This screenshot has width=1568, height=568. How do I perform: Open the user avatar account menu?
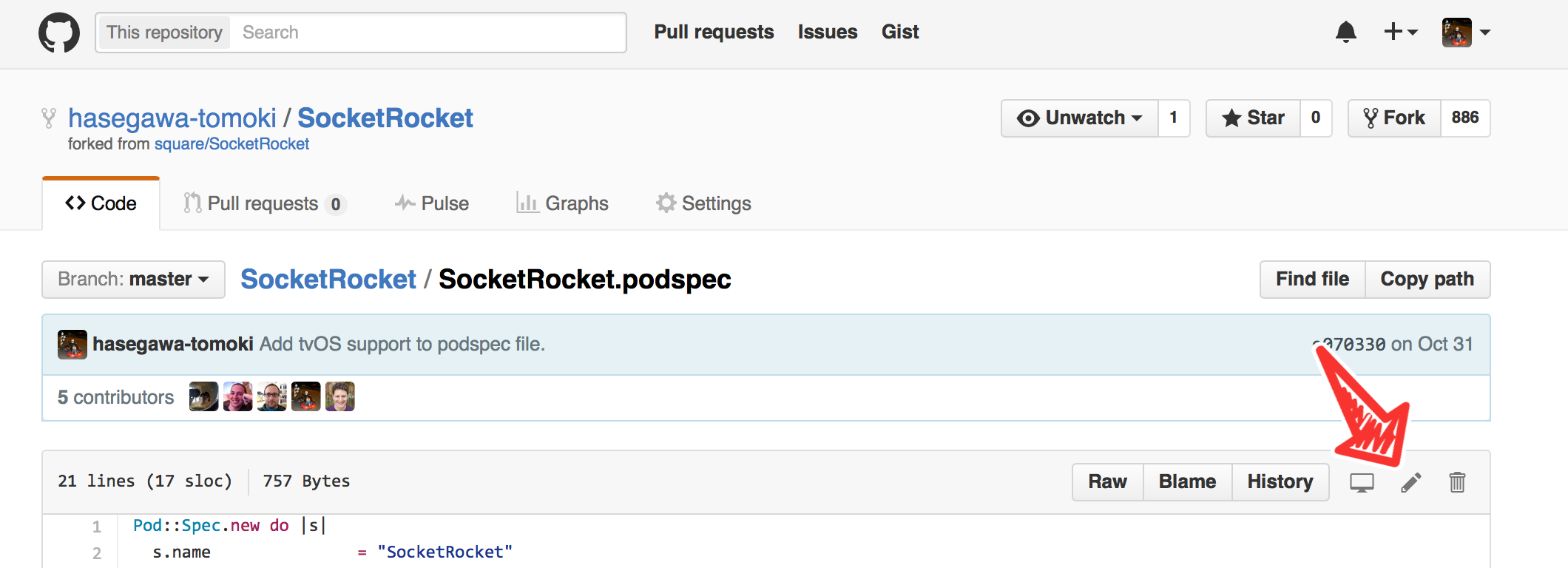pyautogui.click(x=1466, y=33)
